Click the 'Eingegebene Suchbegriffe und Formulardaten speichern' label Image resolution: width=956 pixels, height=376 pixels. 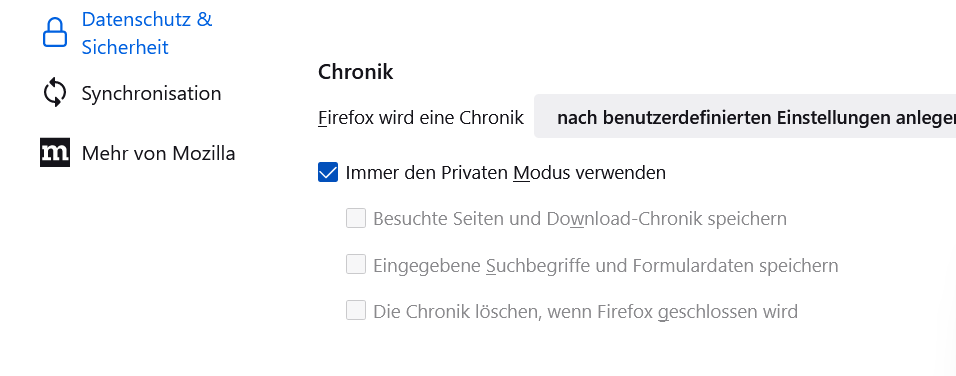(605, 266)
